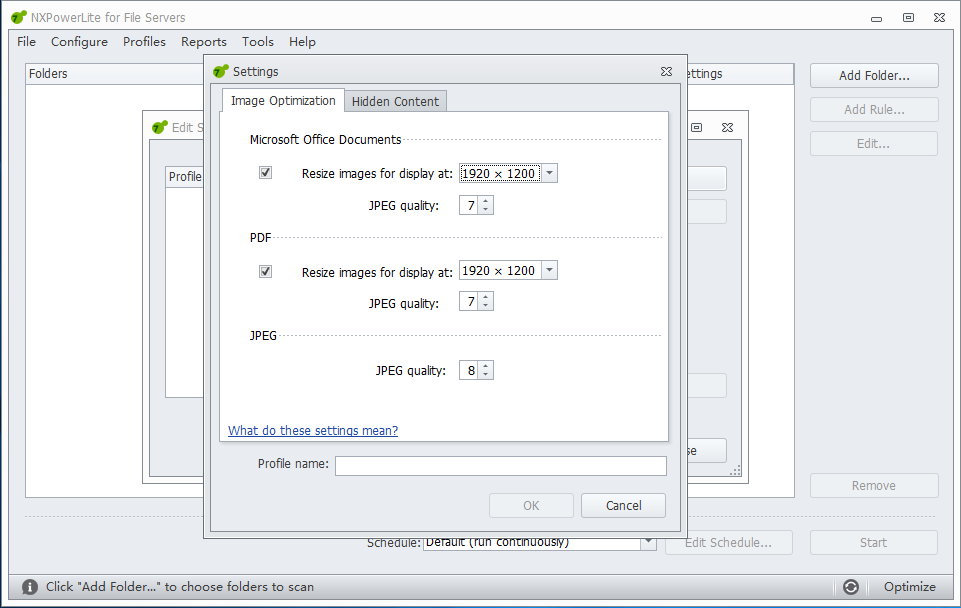This screenshot has height=608, width=961.
Task: Click the Edit... button in main window
Action: (874, 143)
